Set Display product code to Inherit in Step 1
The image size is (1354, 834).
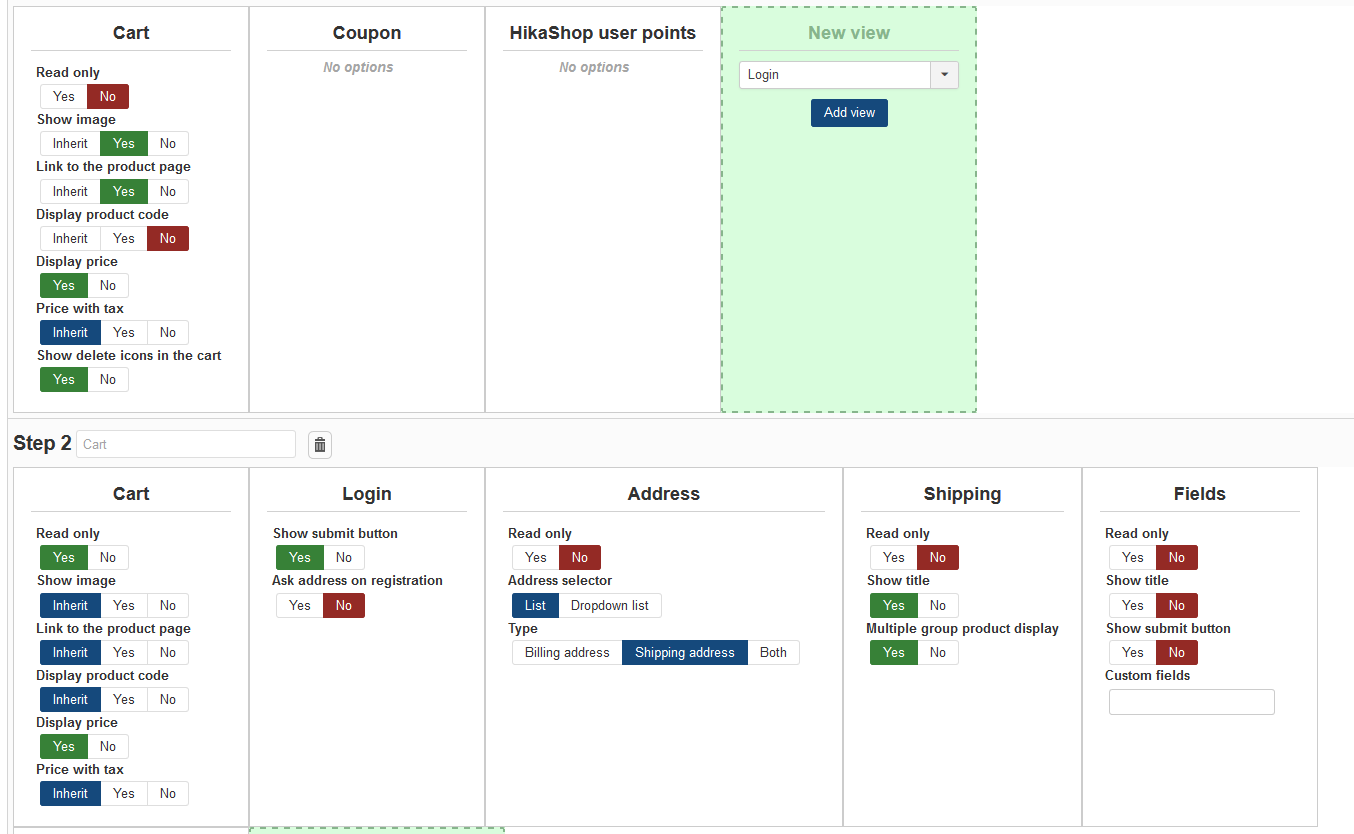click(x=70, y=239)
